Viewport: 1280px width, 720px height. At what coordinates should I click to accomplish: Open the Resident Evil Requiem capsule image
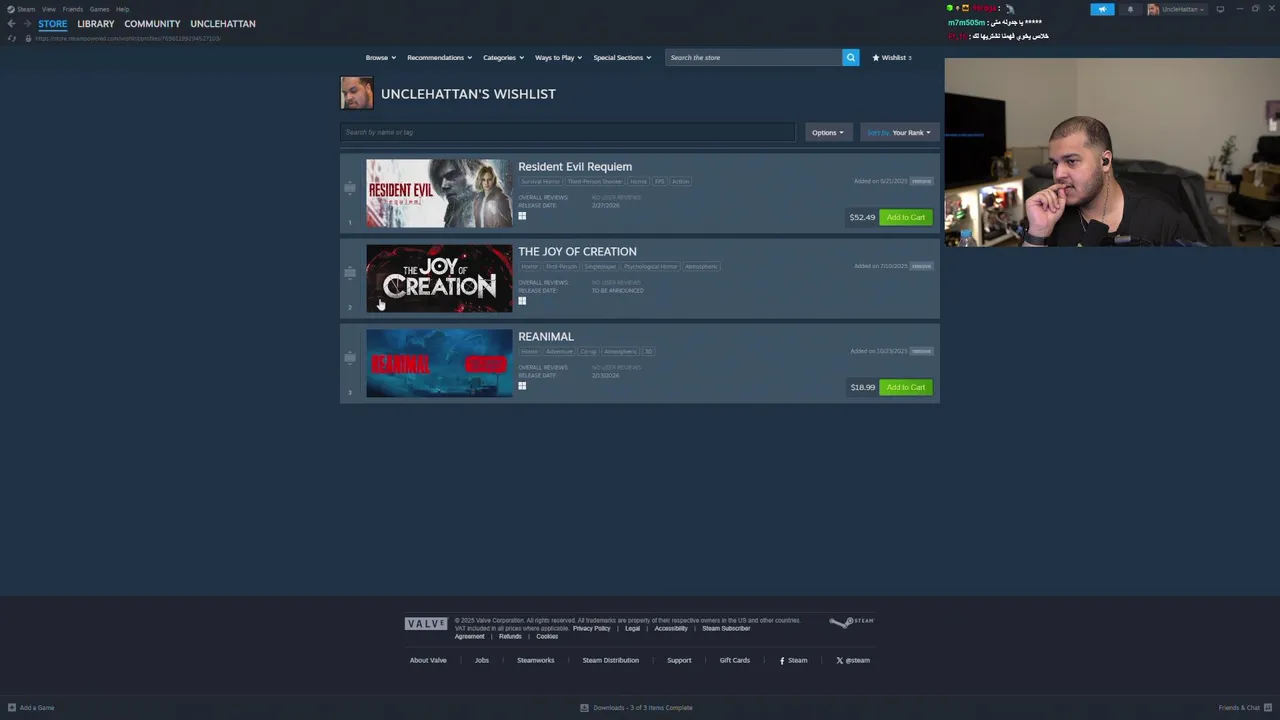[439, 193]
